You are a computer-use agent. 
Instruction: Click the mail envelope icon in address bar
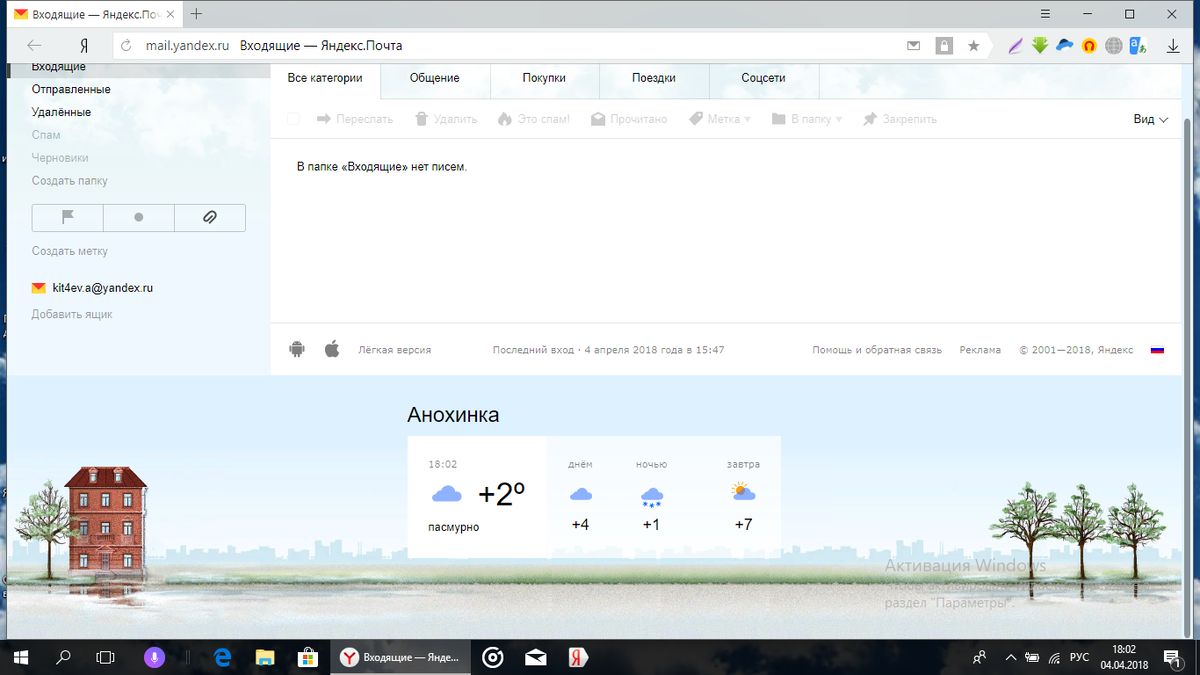[x=914, y=45]
